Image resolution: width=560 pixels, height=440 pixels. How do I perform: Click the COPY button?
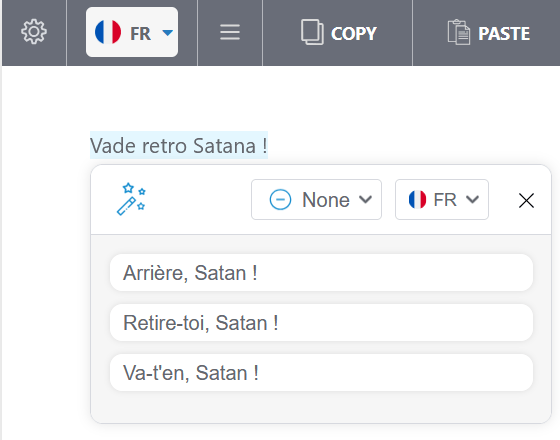338,33
